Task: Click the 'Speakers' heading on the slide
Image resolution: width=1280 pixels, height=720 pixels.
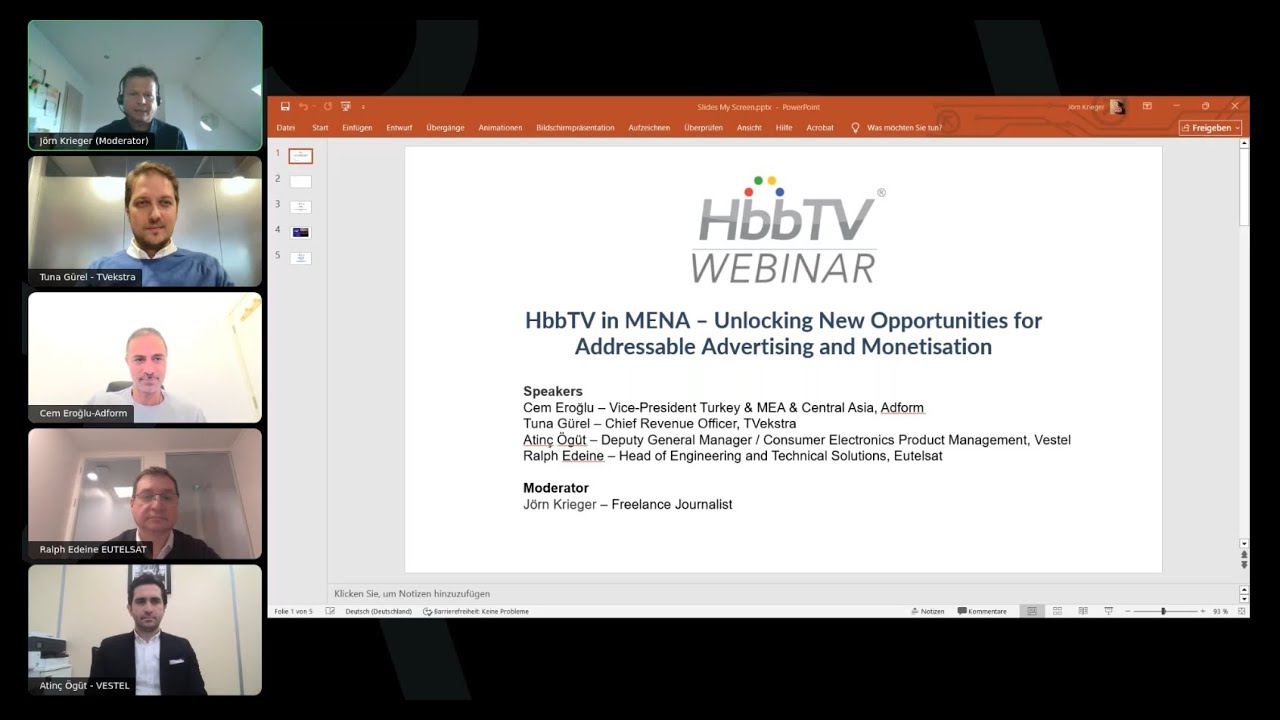Action: click(x=553, y=391)
